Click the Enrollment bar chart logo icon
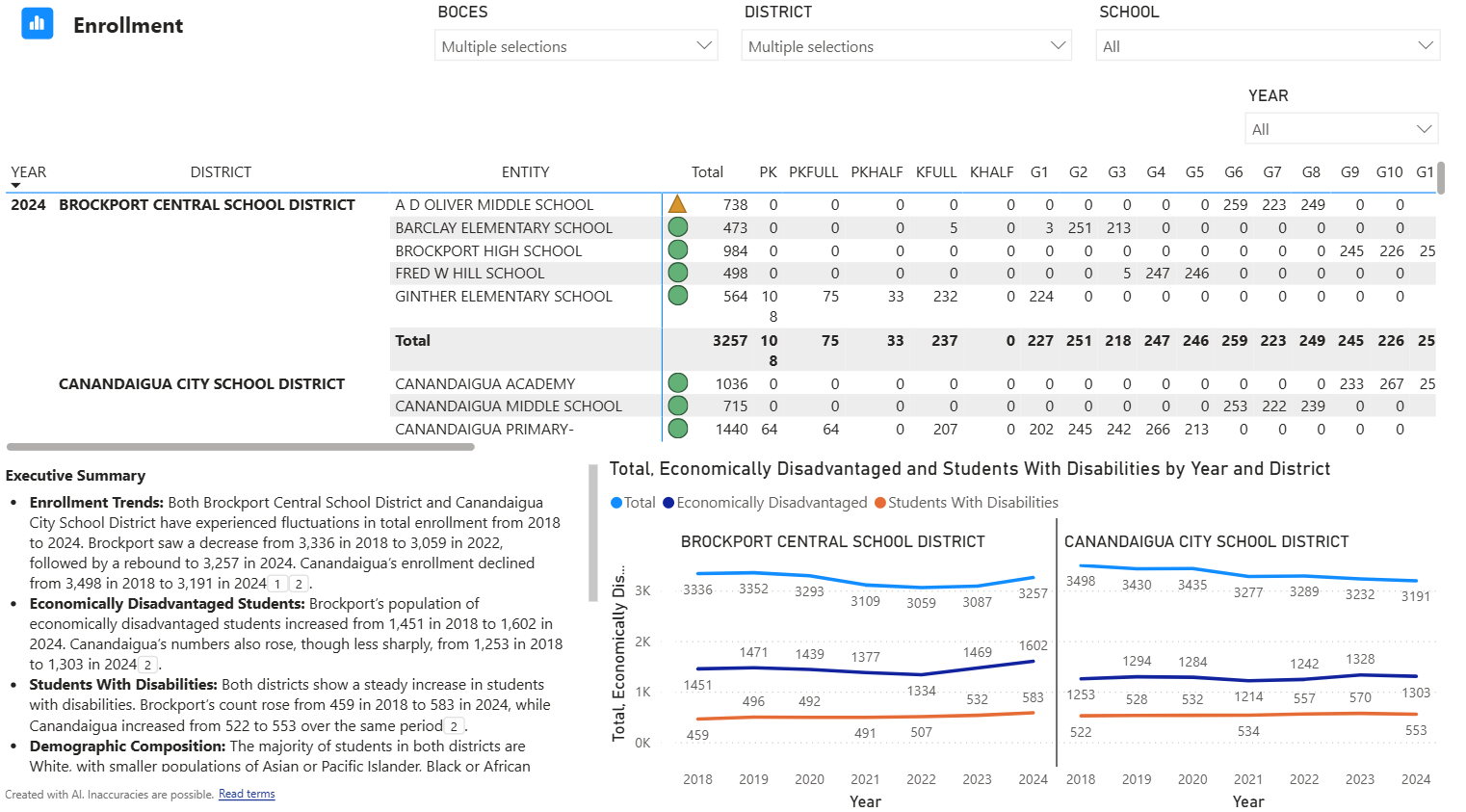1466x812 pixels. click(38, 23)
